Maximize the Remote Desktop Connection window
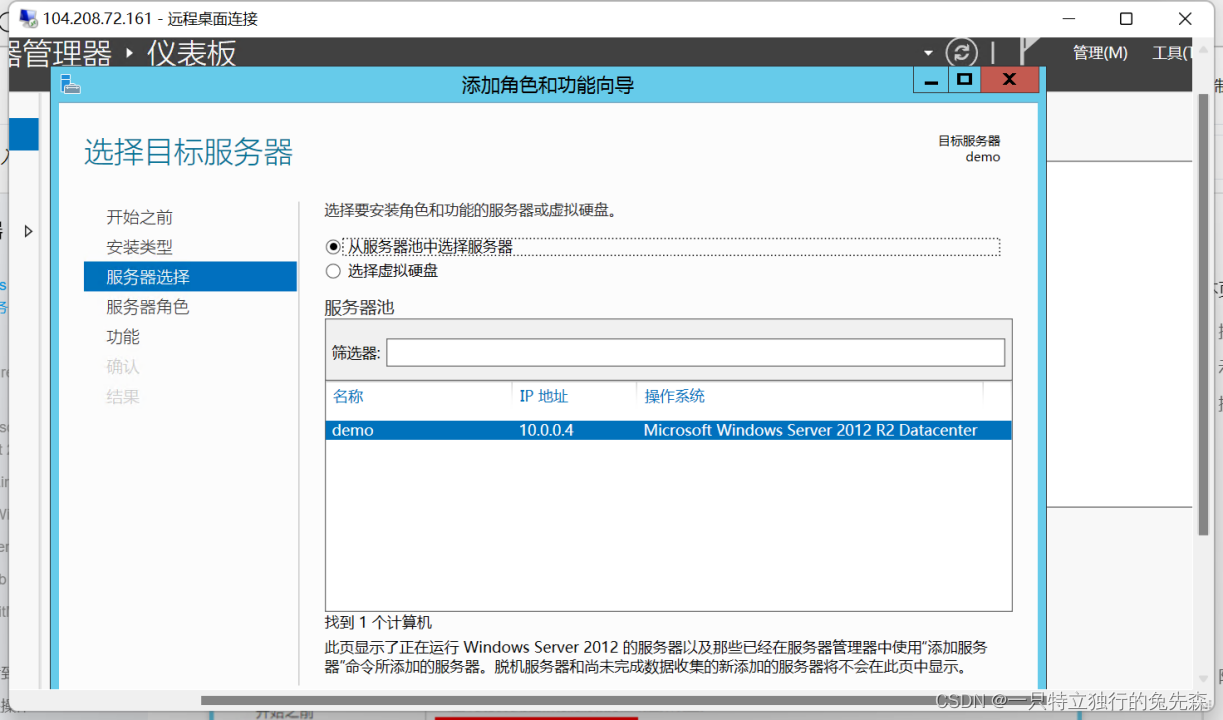The height and width of the screenshot is (720, 1223). (x=1126, y=18)
